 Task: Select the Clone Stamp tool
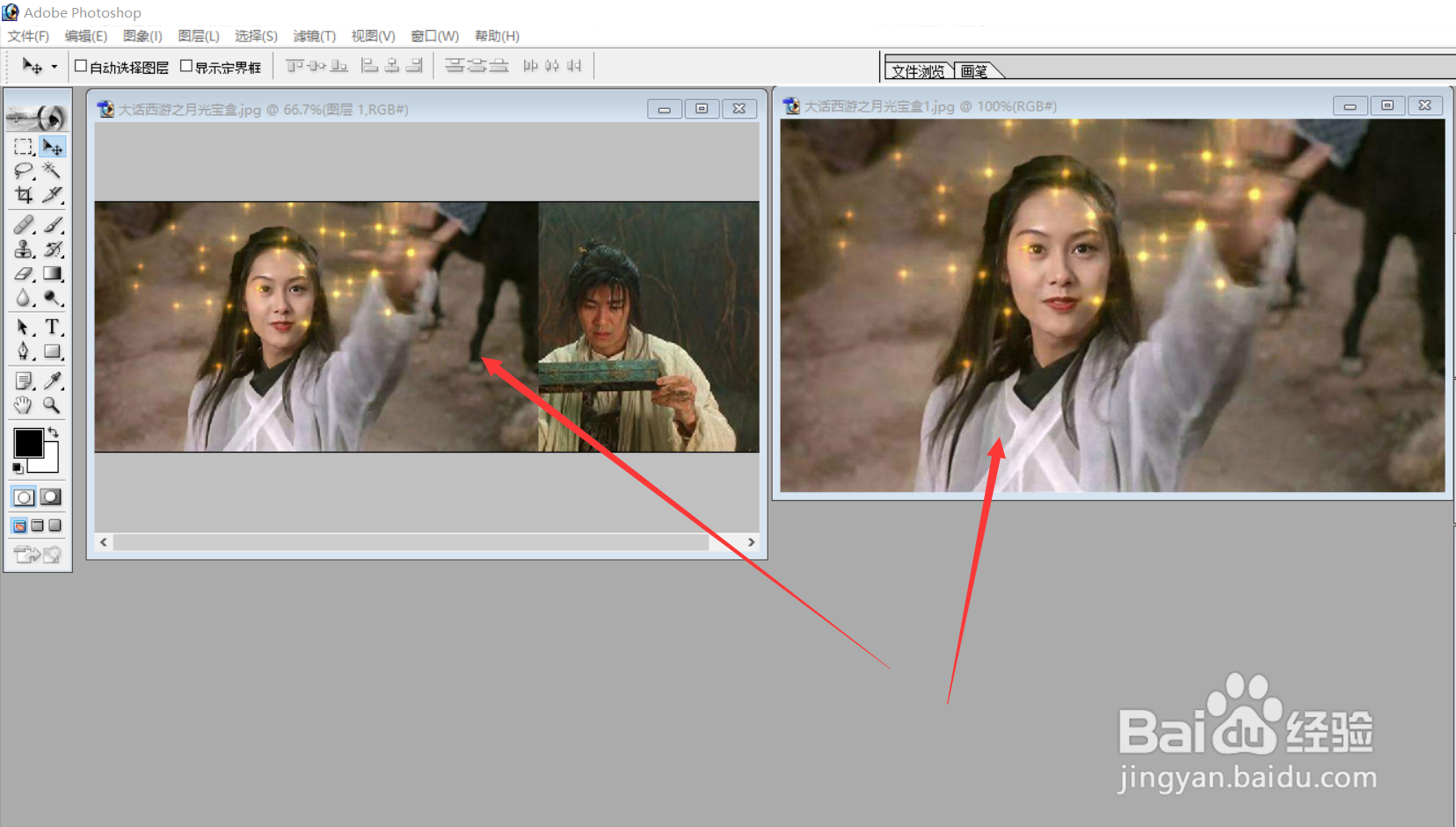(24, 250)
